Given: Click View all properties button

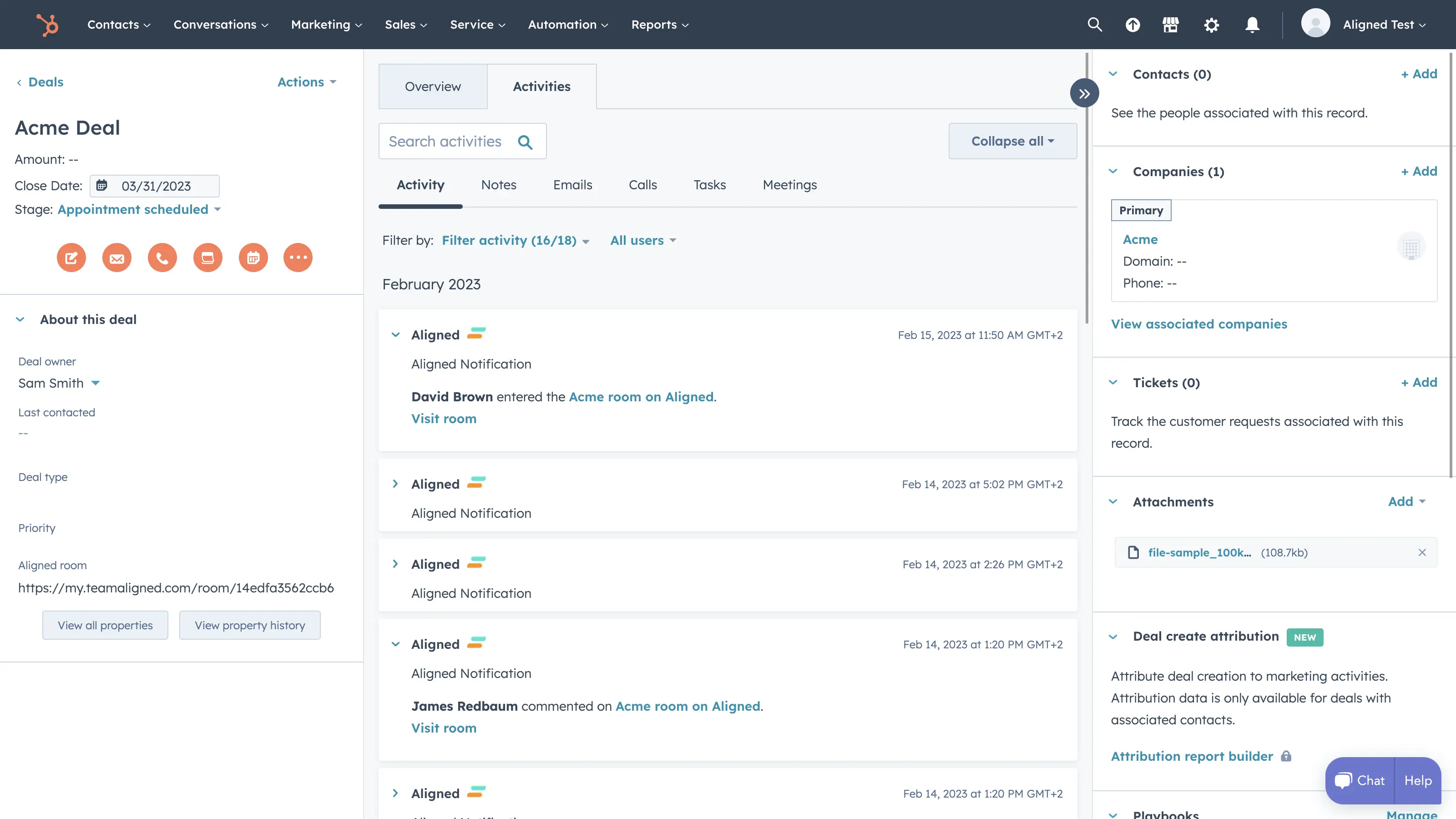Looking at the screenshot, I should click(105, 625).
